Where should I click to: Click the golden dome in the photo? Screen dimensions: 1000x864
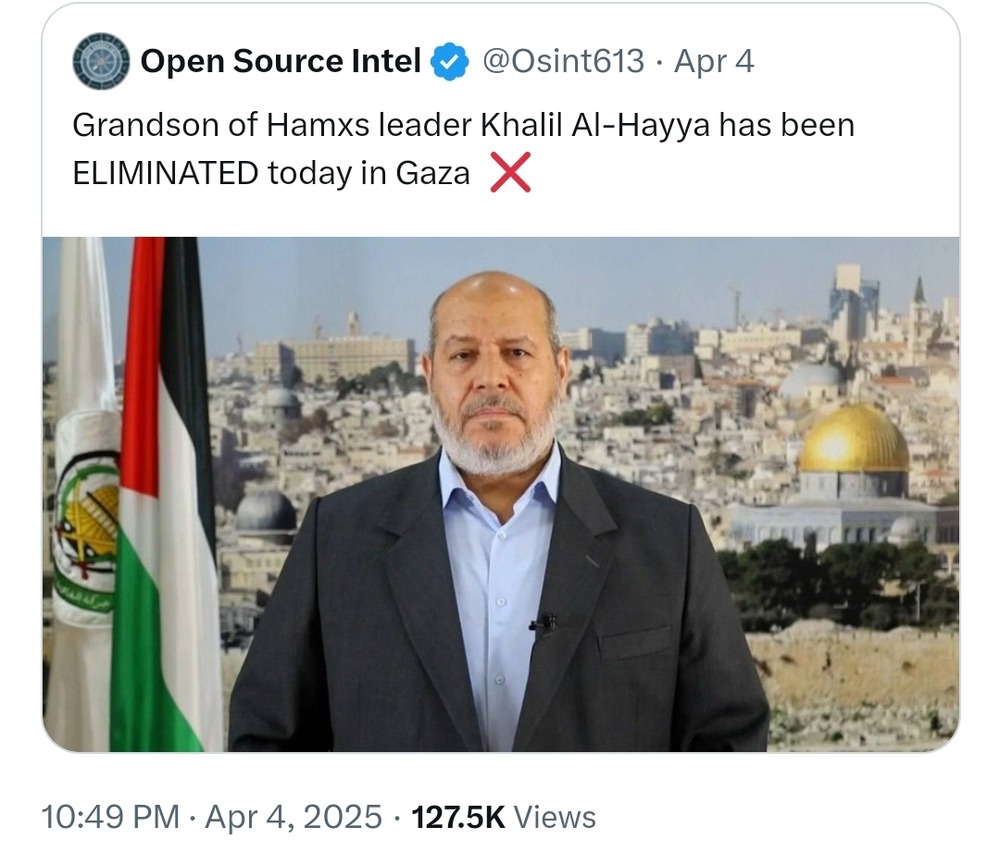pos(853,440)
